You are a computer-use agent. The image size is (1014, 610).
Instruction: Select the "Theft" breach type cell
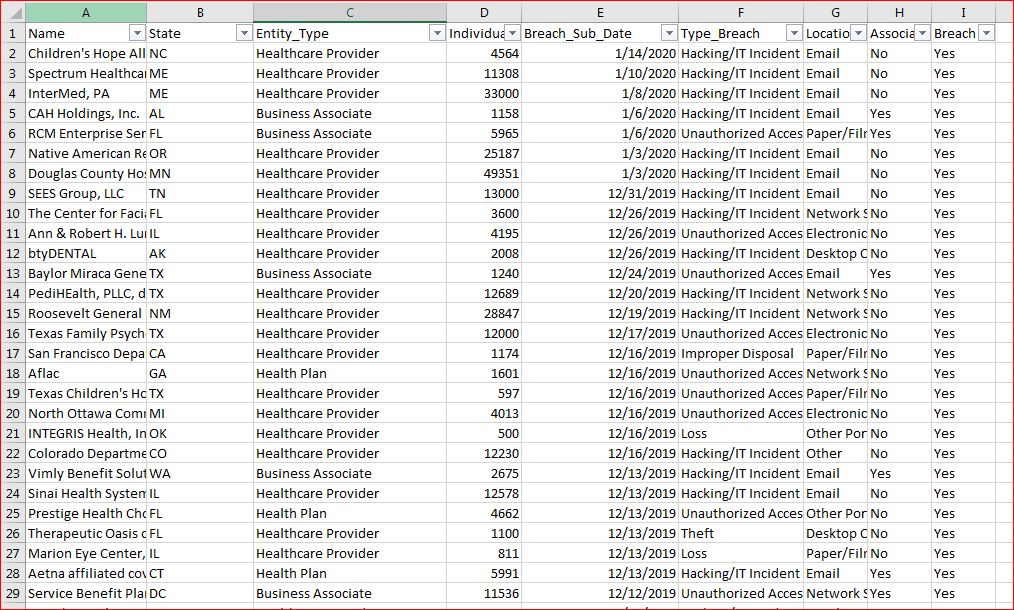tap(741, 533)
